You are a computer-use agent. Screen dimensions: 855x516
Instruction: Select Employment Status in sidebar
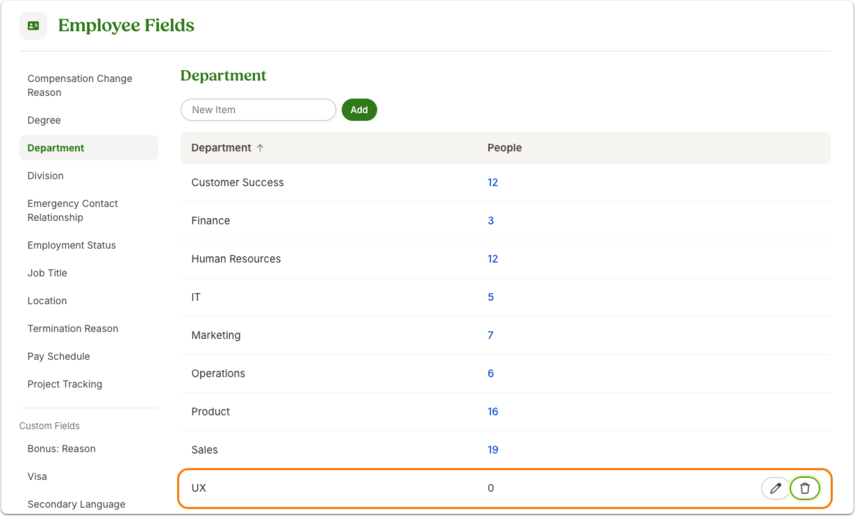click(x=71, y=245)
